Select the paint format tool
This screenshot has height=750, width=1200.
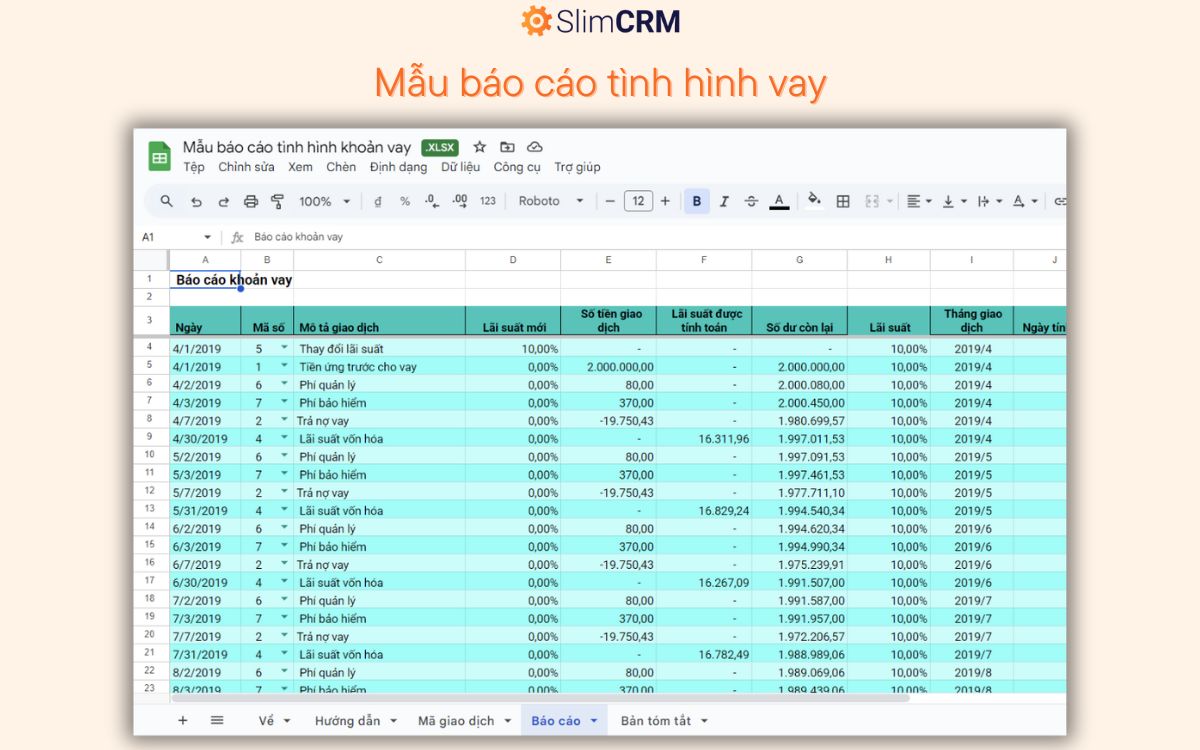[x=278, y=200]
